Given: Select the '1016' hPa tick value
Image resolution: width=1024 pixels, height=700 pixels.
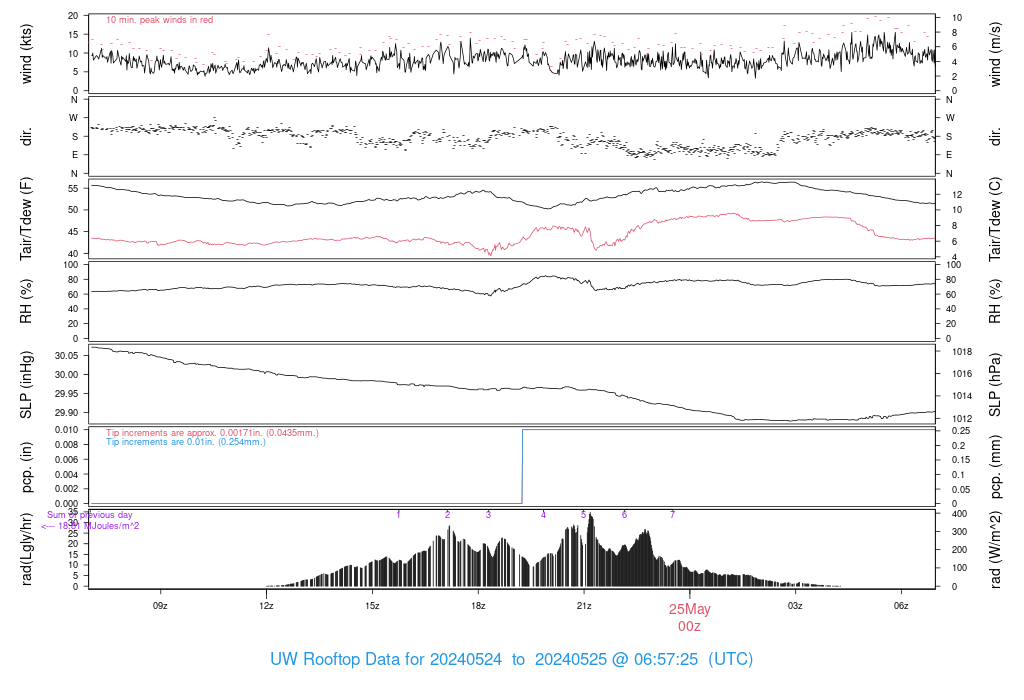Looking at the screenshot, I should tap(962, 374).
